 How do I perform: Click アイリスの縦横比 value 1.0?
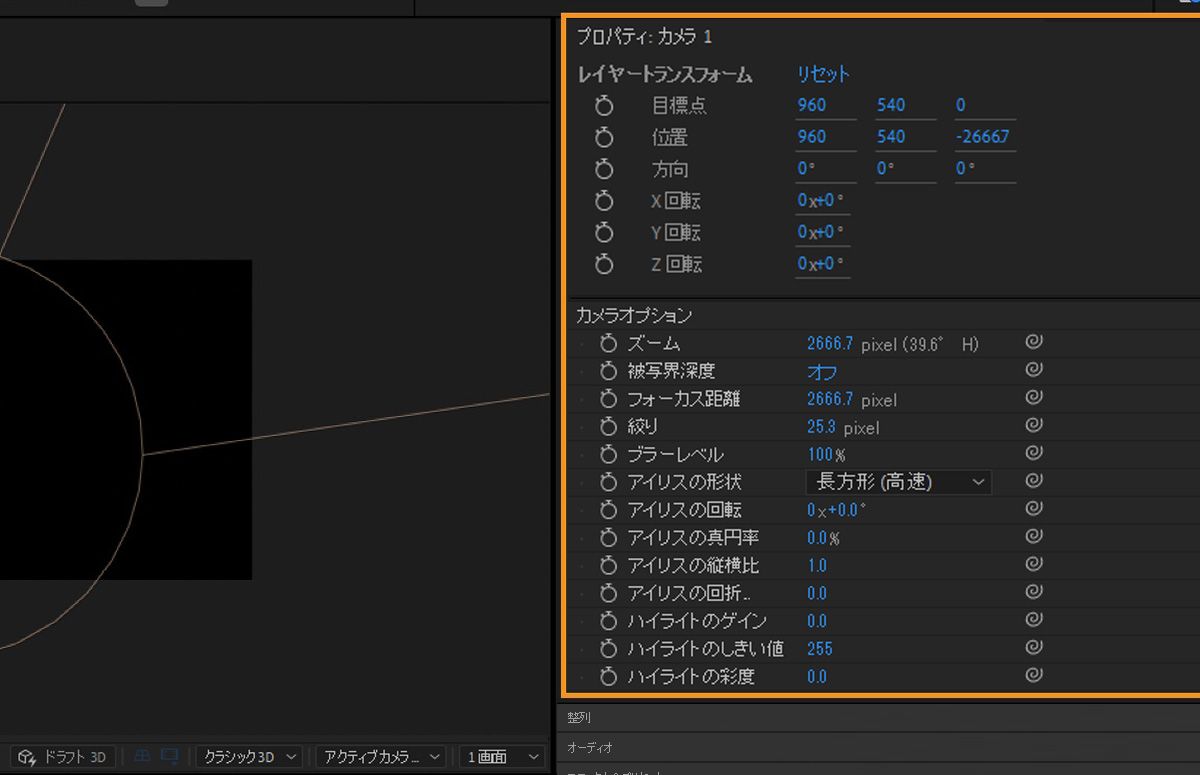coord(817,565)
